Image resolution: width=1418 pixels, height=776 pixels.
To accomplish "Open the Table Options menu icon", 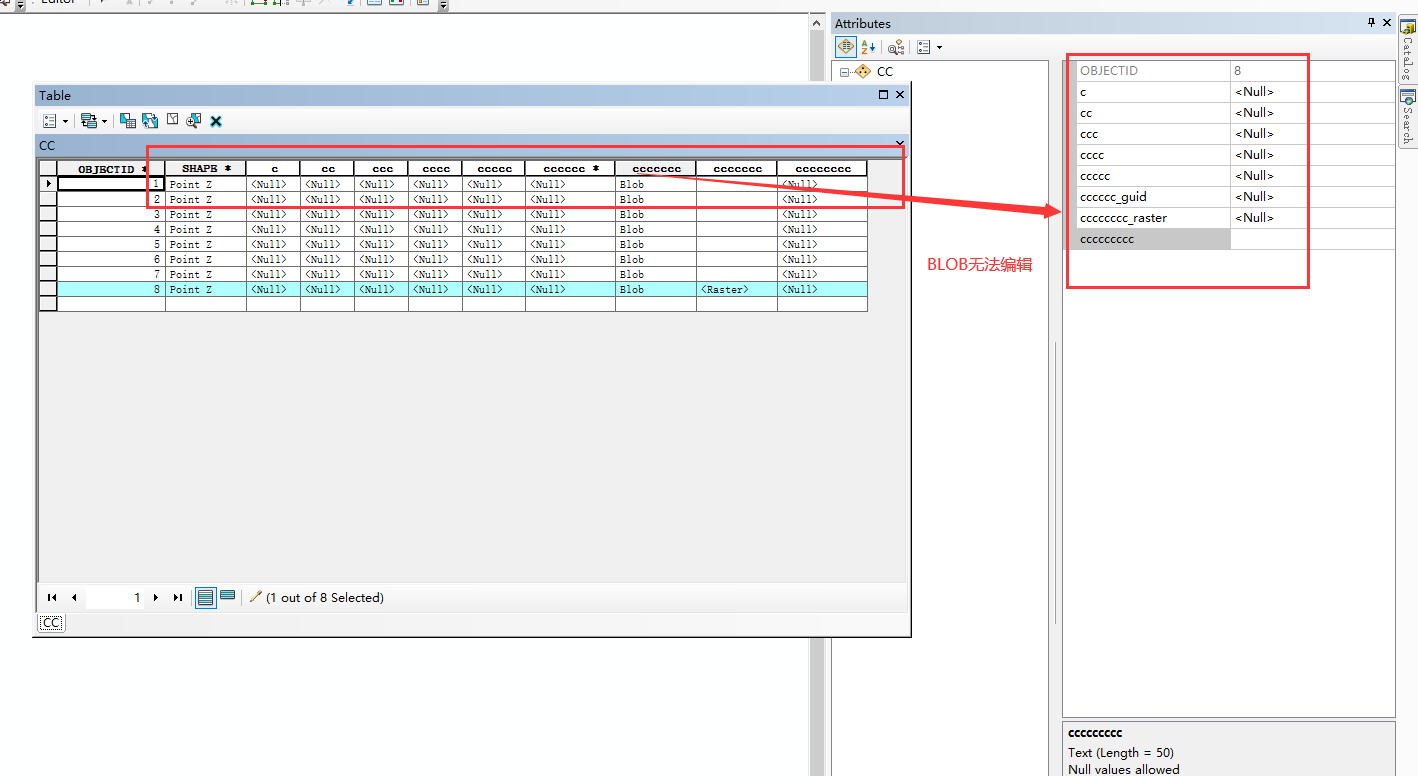I will 47,120.
